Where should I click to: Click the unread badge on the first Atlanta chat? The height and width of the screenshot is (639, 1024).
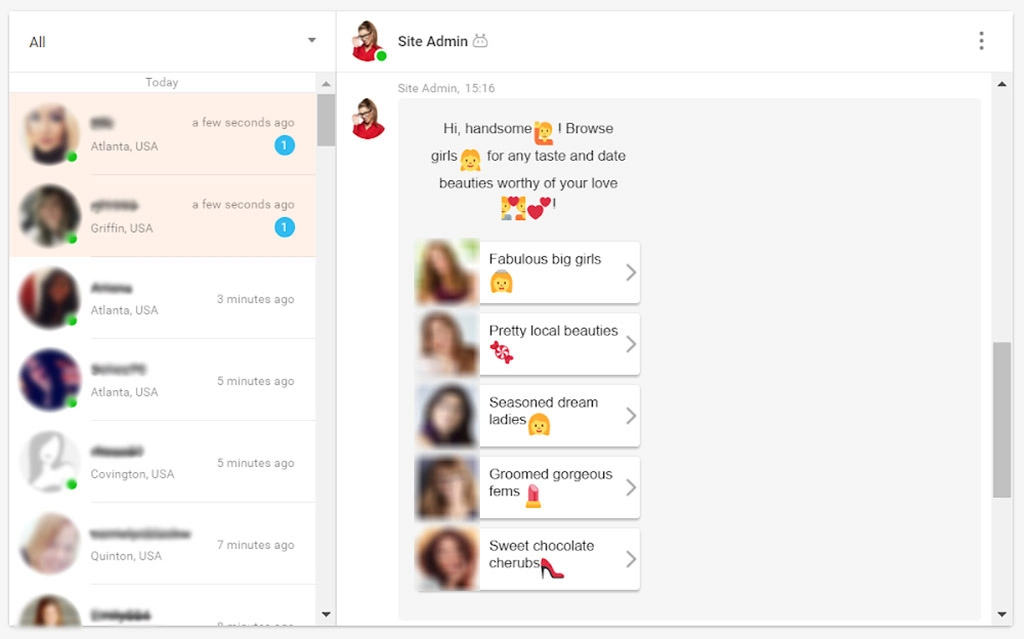pos(284,146)
